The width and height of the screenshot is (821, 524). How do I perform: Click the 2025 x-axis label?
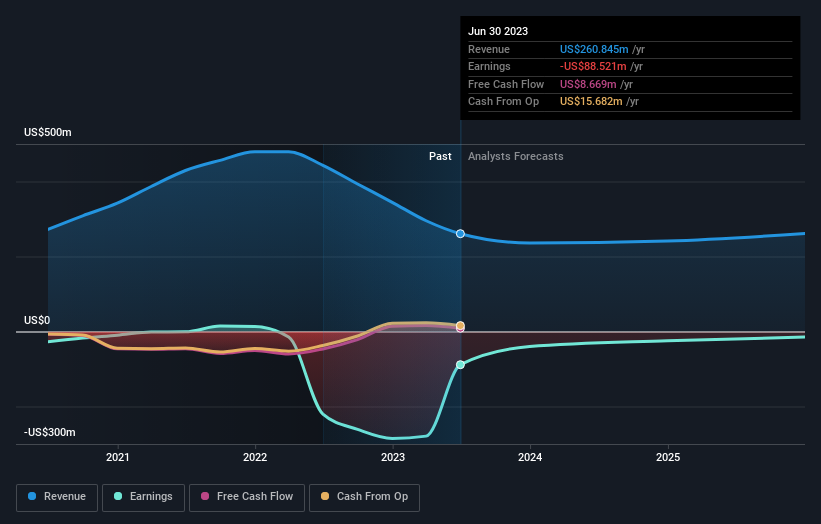point(668,457)
